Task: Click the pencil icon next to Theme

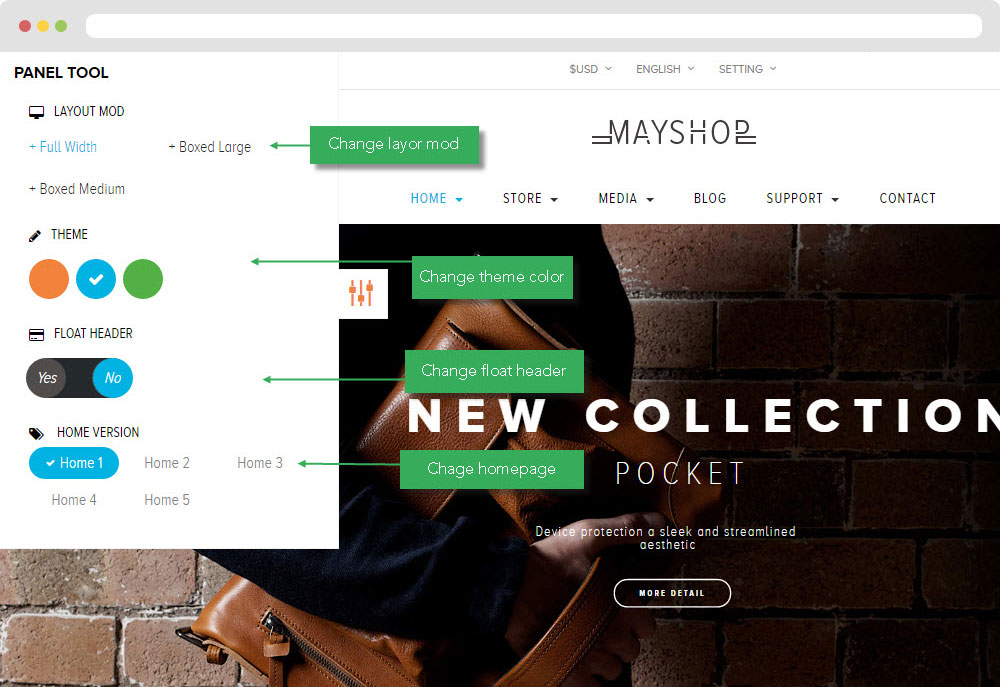Action: (x=34, y=235)
